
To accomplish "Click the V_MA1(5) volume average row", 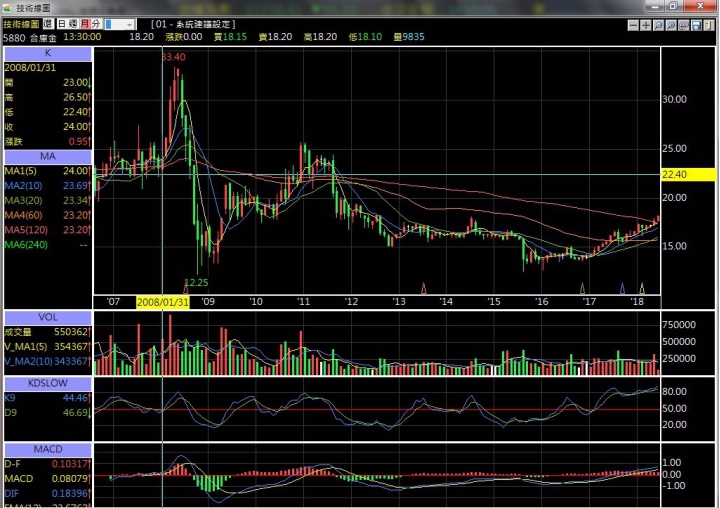I will pyautogui.click(x=48, y=346).
